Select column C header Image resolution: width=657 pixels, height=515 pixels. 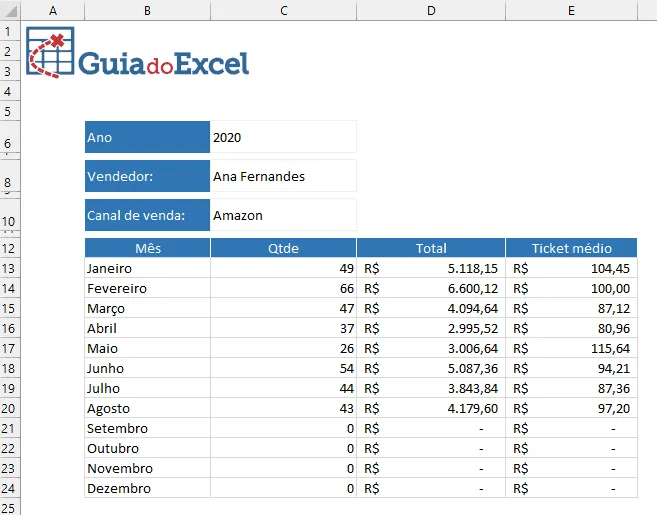click(284, 10)
